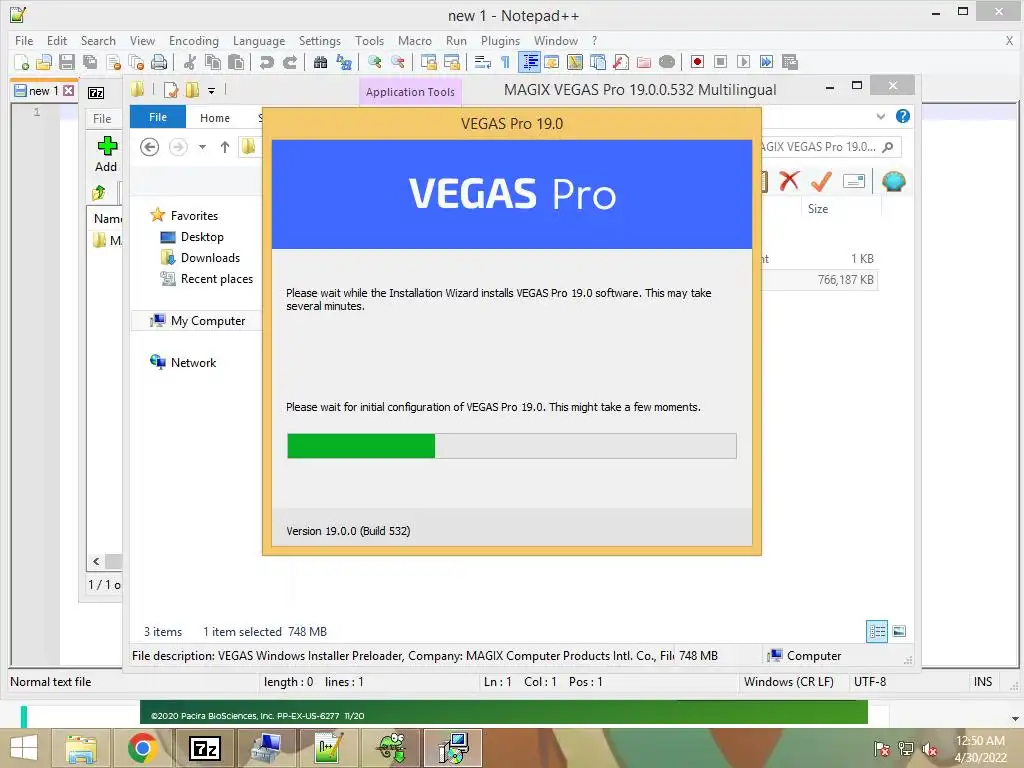Viewport: 1024px width, 768px height.
Task: Click the Close All icon in Notepad++ toolbar
Action: tap(136, 62)
